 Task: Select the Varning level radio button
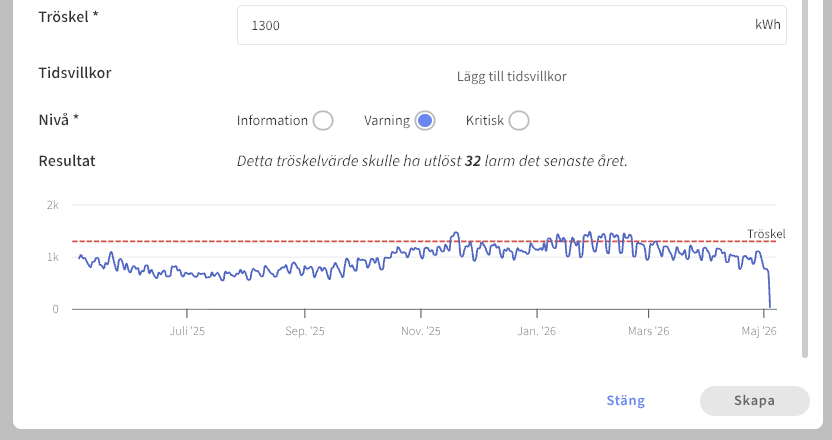click(424, 120)
